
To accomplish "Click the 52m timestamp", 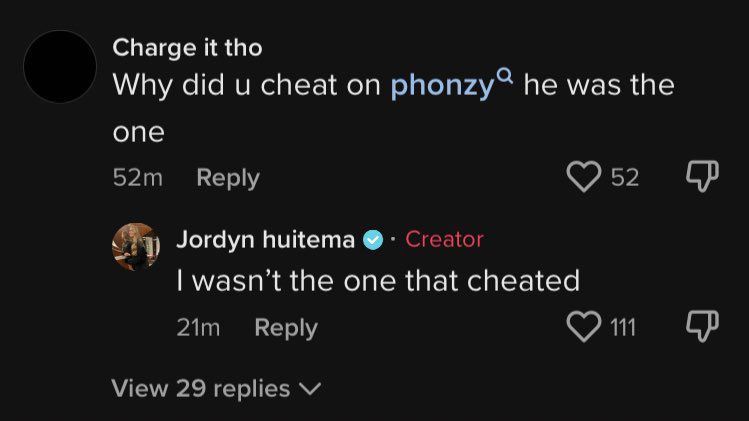I will (138, 178).
